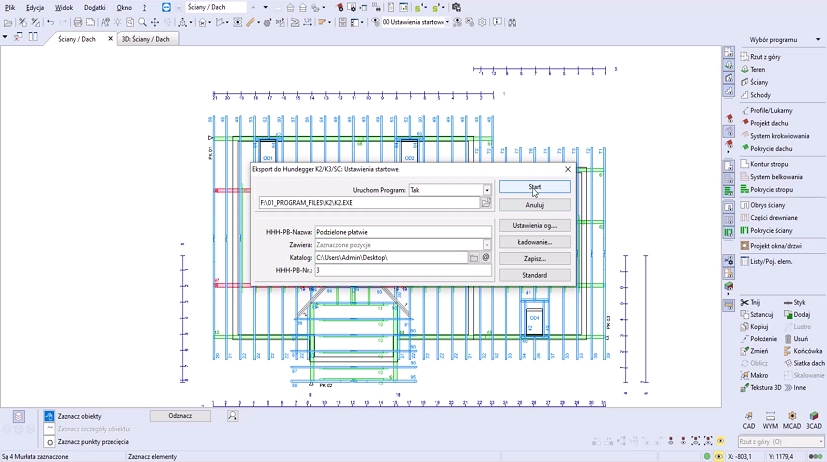Click the search icon next to Odznacz
Screen dimensions: 827x462
[x=232, y=416]
